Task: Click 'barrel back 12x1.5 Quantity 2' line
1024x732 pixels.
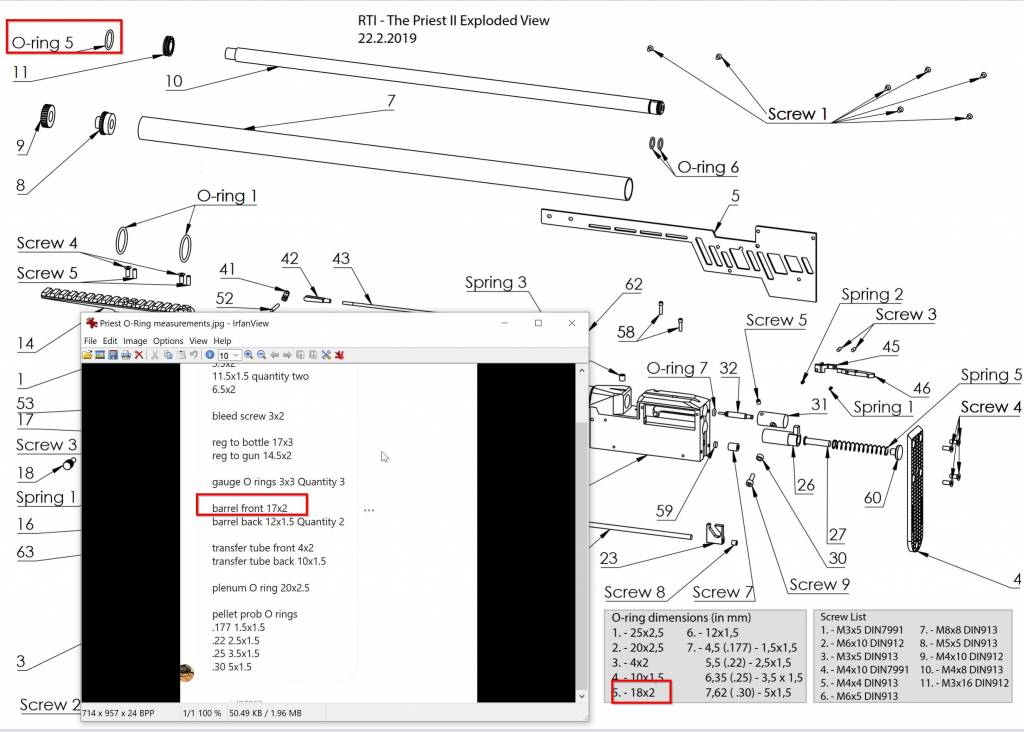Action: (278, 522)
